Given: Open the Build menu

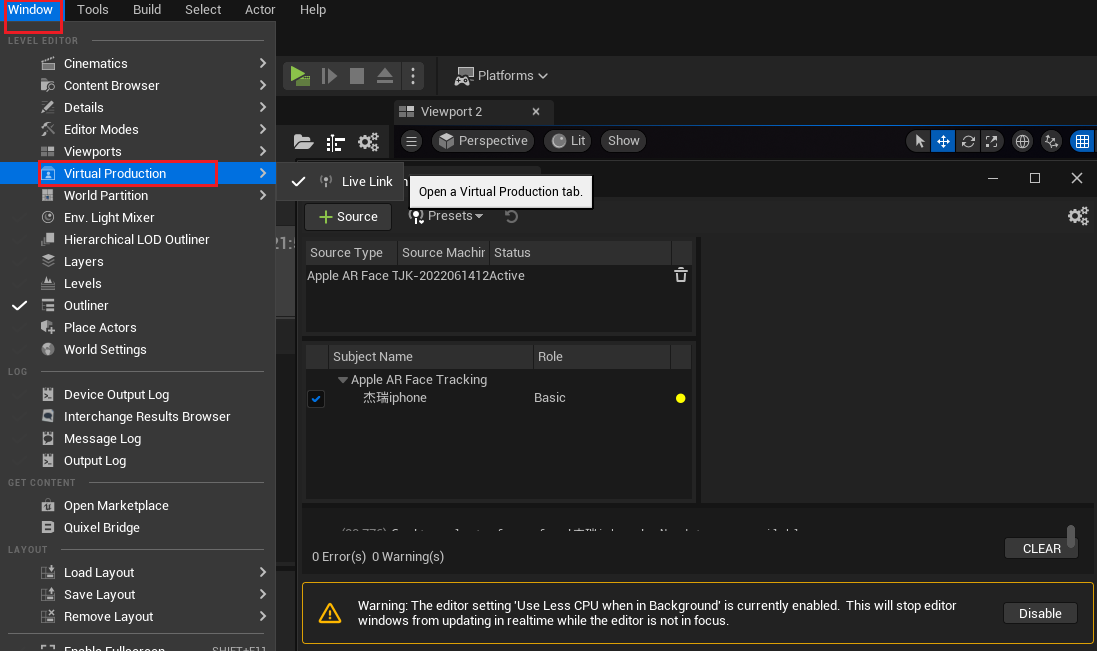Looking at the screenshot, I should click(x=147, y=10).
